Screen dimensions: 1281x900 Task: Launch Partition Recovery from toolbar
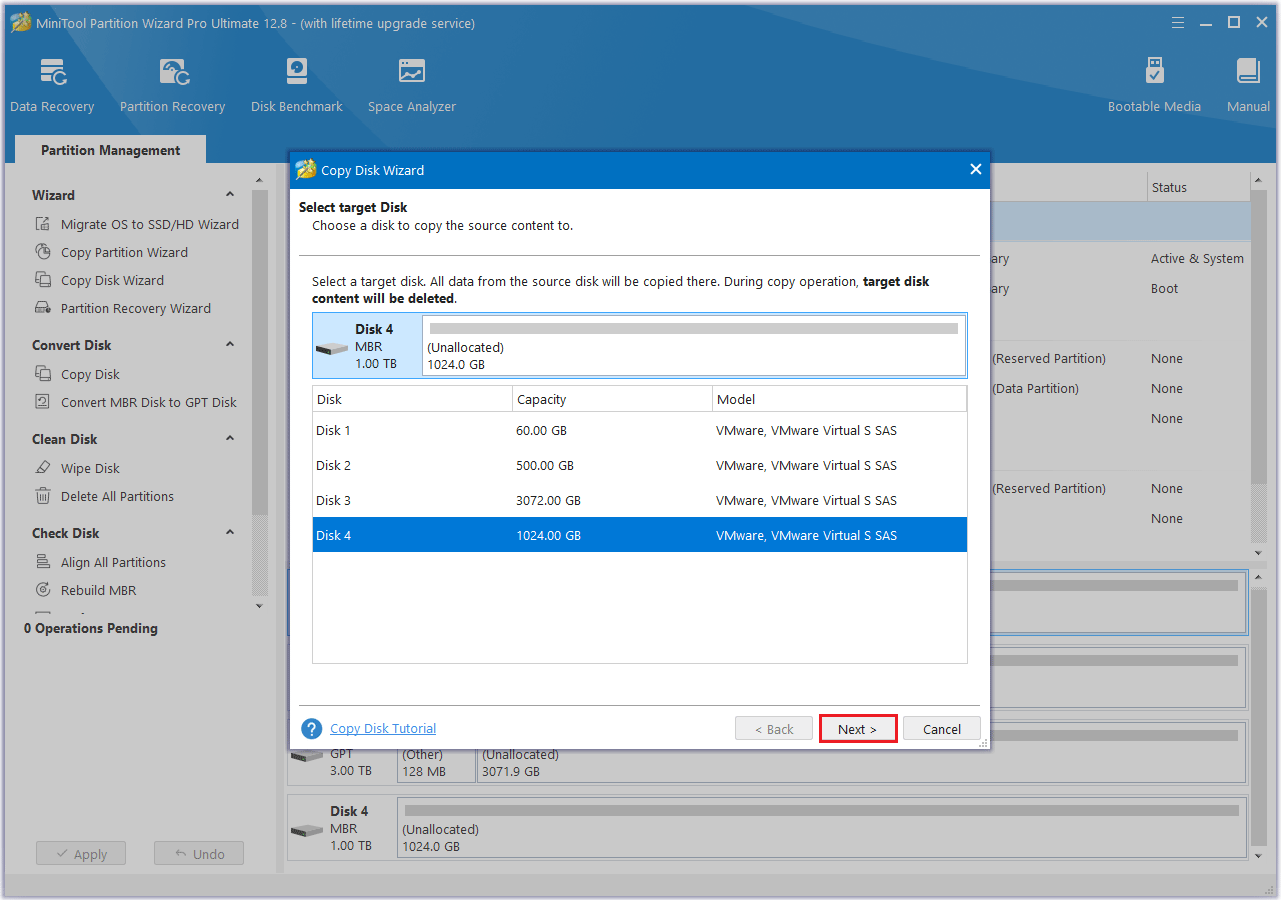(x=172, y=86)
